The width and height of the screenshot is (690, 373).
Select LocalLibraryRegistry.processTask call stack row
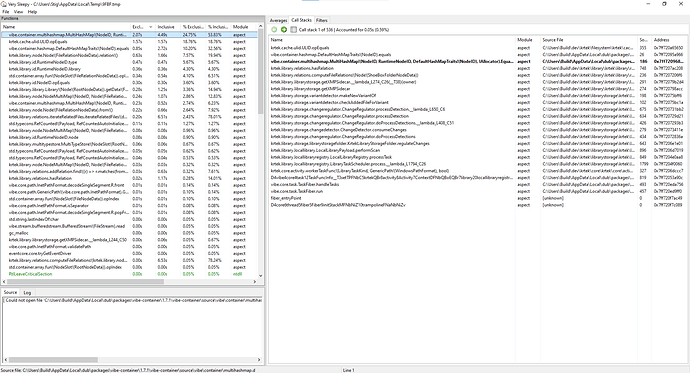(478, 157)
